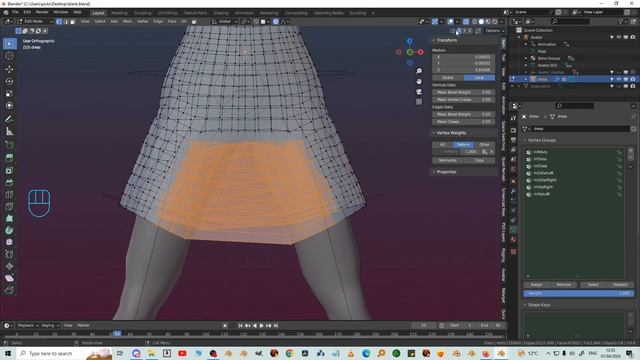Click the timeline play button
This screenshot has height=360, width=640.
(262, 326)
